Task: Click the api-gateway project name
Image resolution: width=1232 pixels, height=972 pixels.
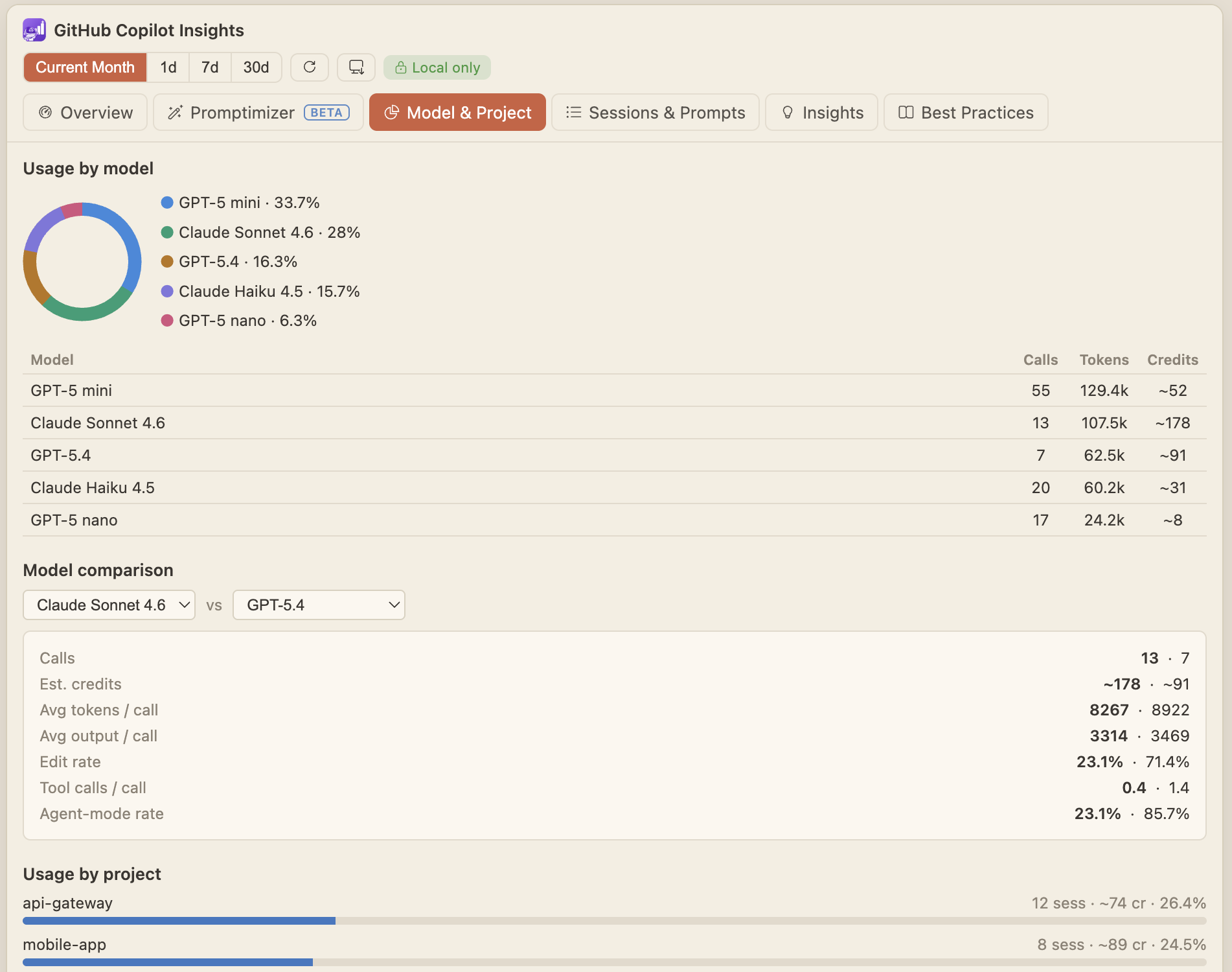Action: pyautogui.click(x=67, y=903)
